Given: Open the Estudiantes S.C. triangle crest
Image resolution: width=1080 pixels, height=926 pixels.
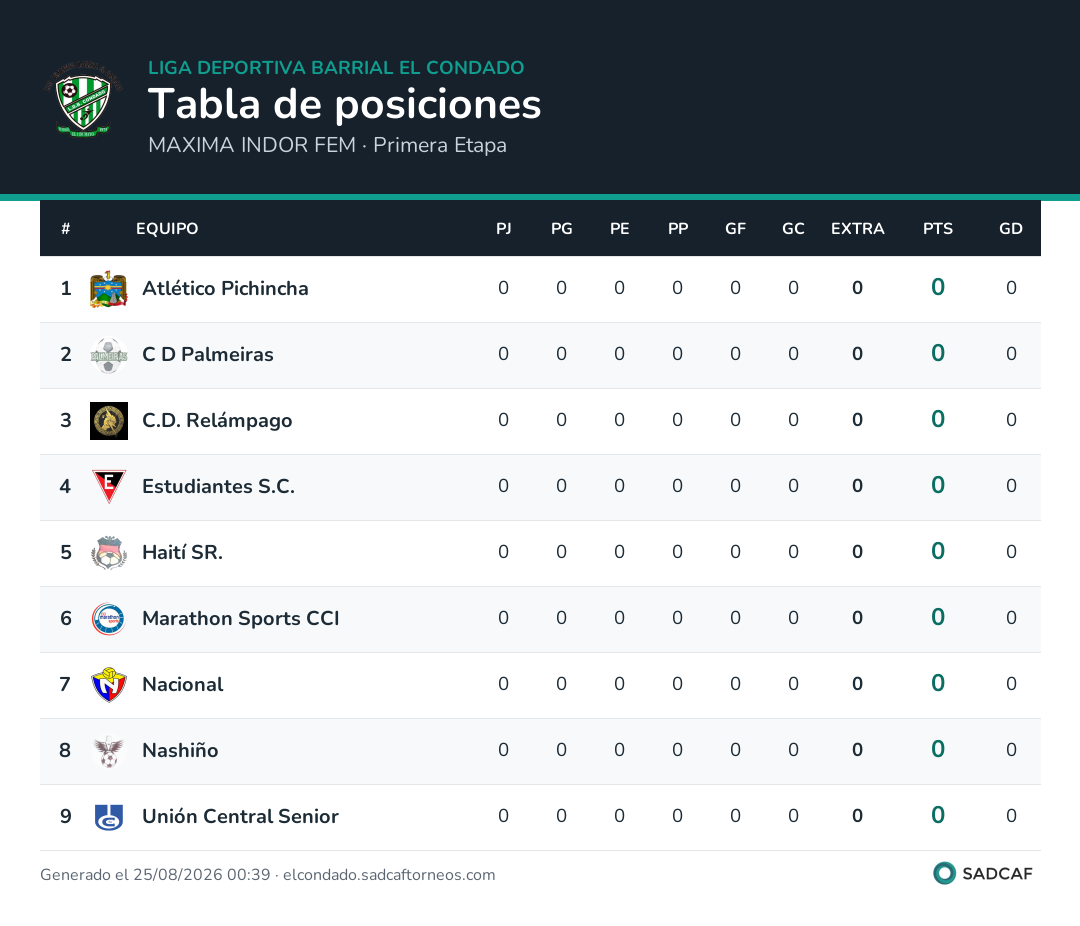Looking at the screenshot, I should [x=109, y=486].
